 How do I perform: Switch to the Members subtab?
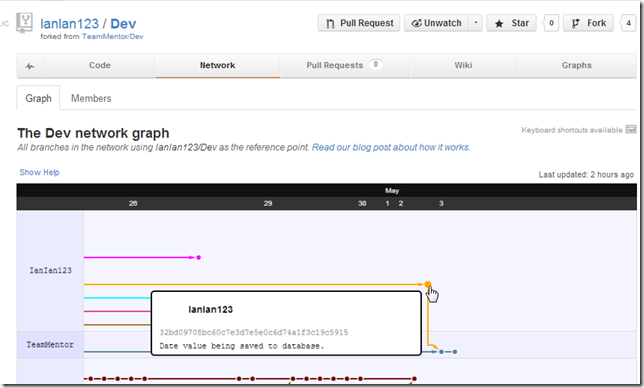[x=91, y=98]
